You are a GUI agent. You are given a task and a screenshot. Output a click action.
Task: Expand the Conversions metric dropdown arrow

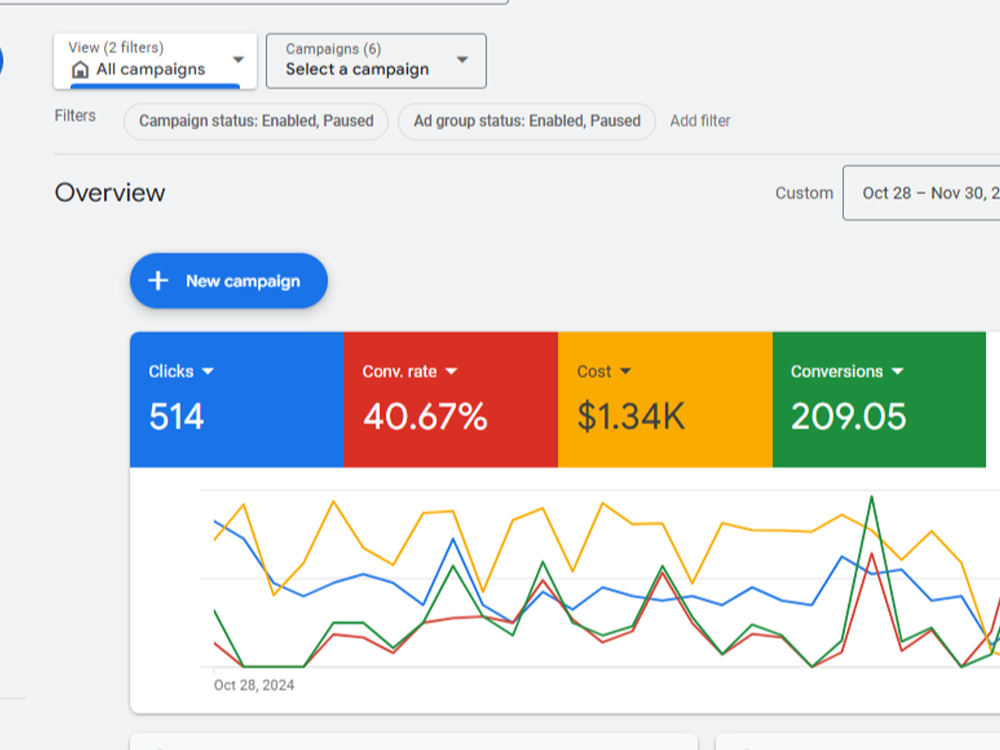point(898,371)
